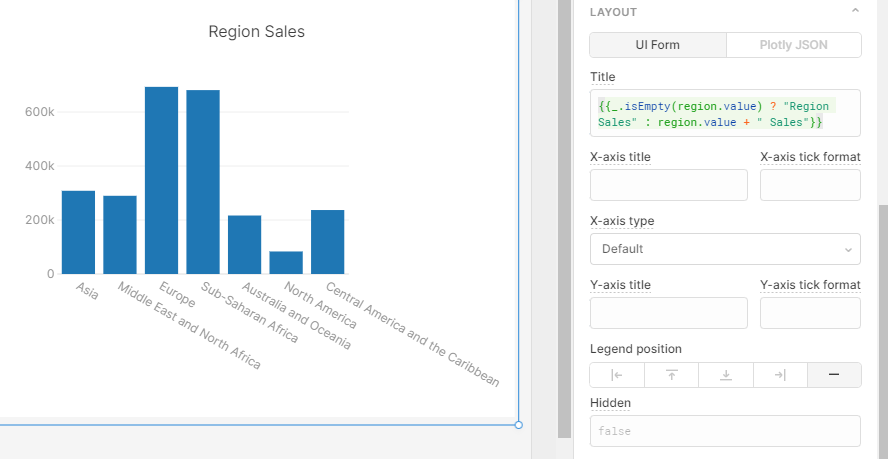Screen dimensions: 888x459
Task: Collapse the LAYOUT section chevron
Action: (855, 11)
